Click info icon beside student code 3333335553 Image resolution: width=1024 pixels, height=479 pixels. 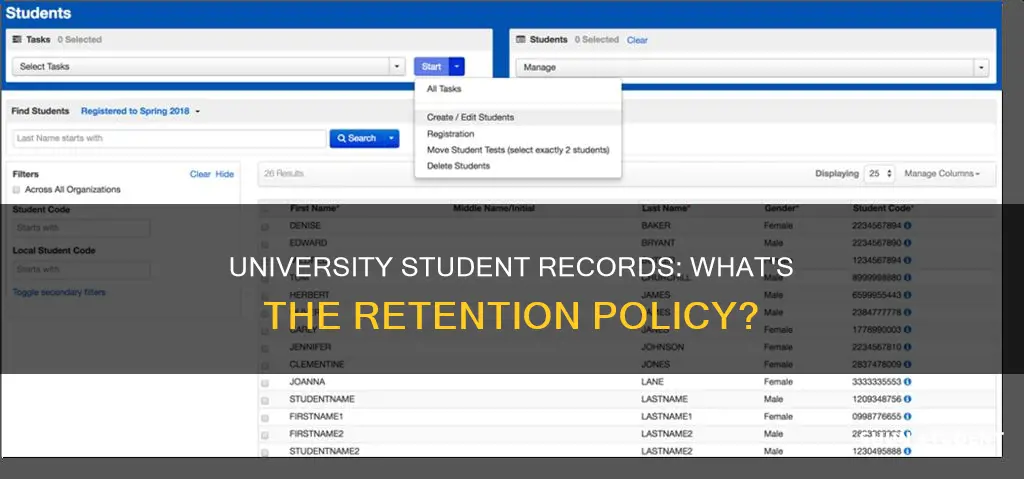pos(908,382)
